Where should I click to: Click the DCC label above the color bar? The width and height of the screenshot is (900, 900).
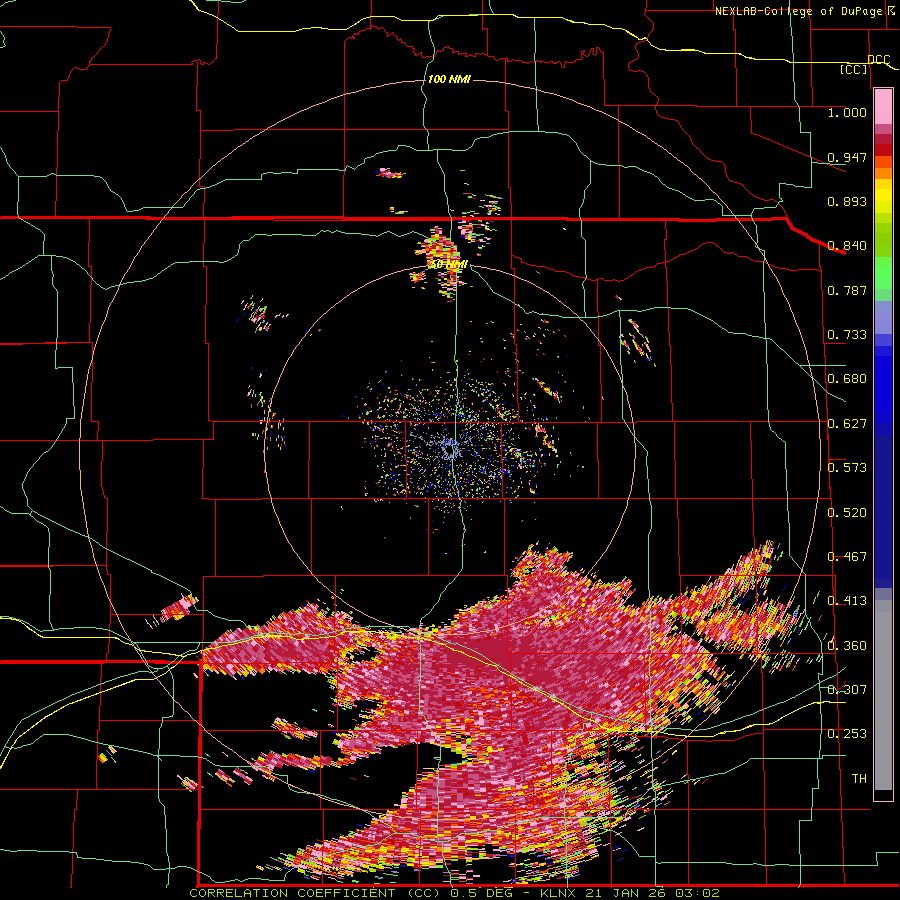coord(878,60)
